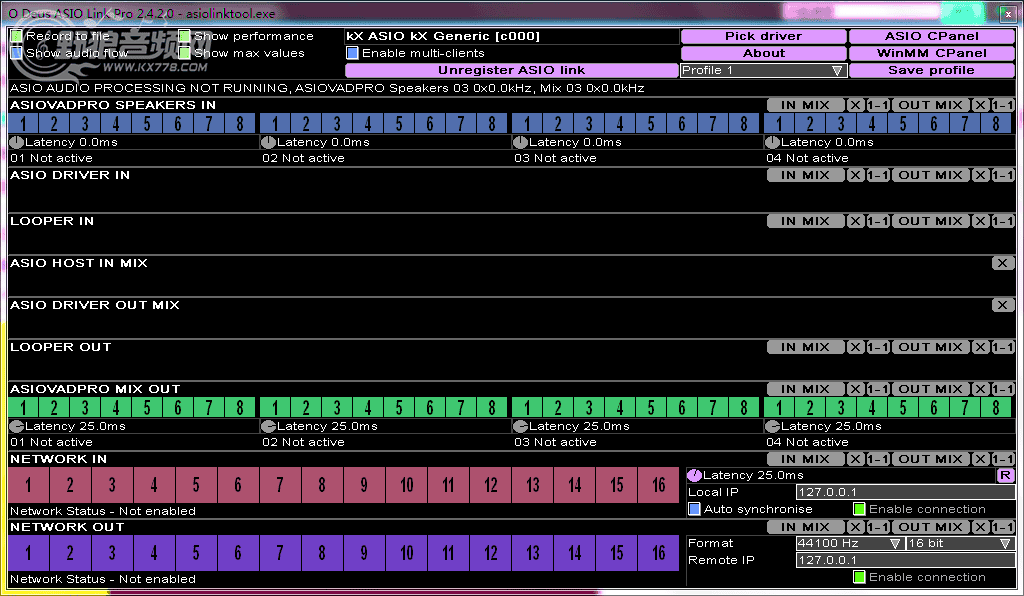Click OUT MIX in LOOPER IN row
Viewport: 1024px width, 596px height.
click(x=931, y=221)
